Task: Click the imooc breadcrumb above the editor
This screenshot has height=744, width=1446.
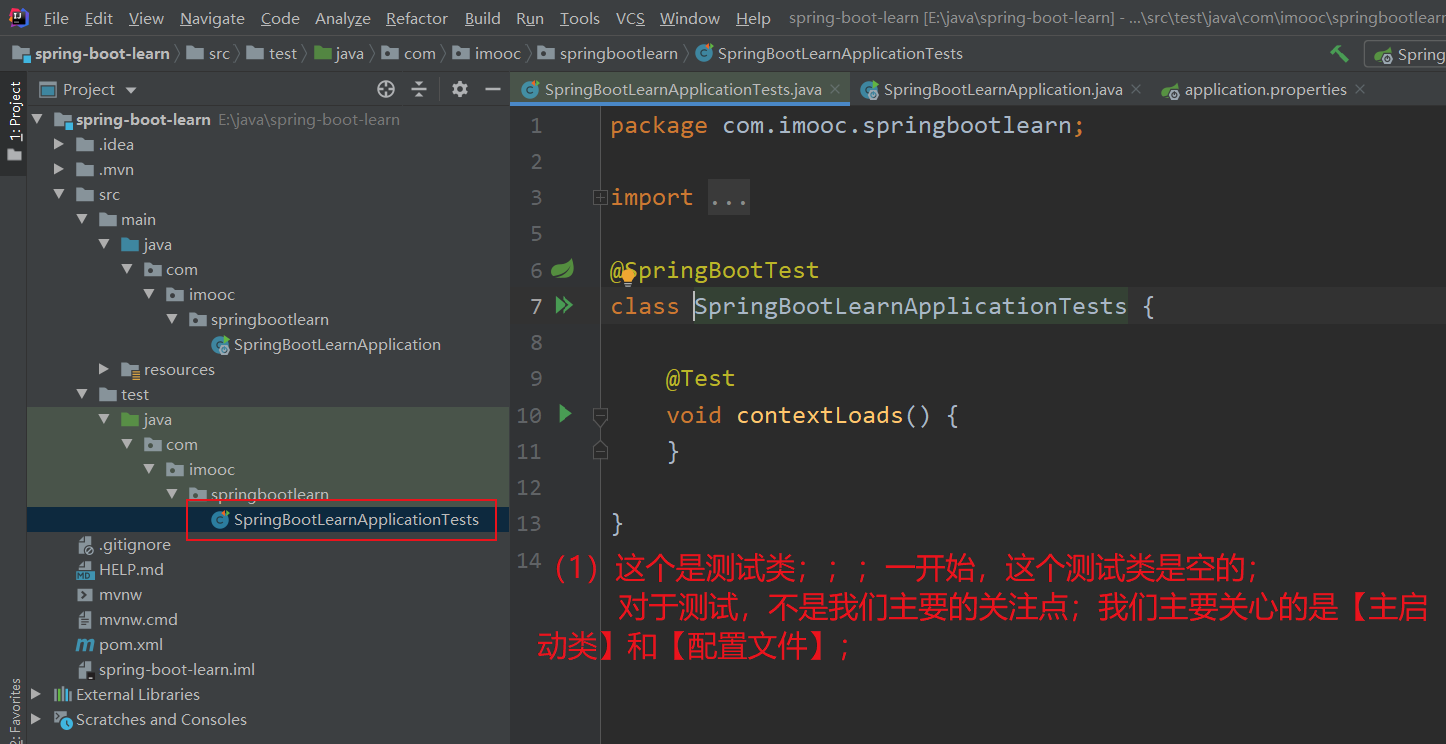Action: [x=486, y=53]
